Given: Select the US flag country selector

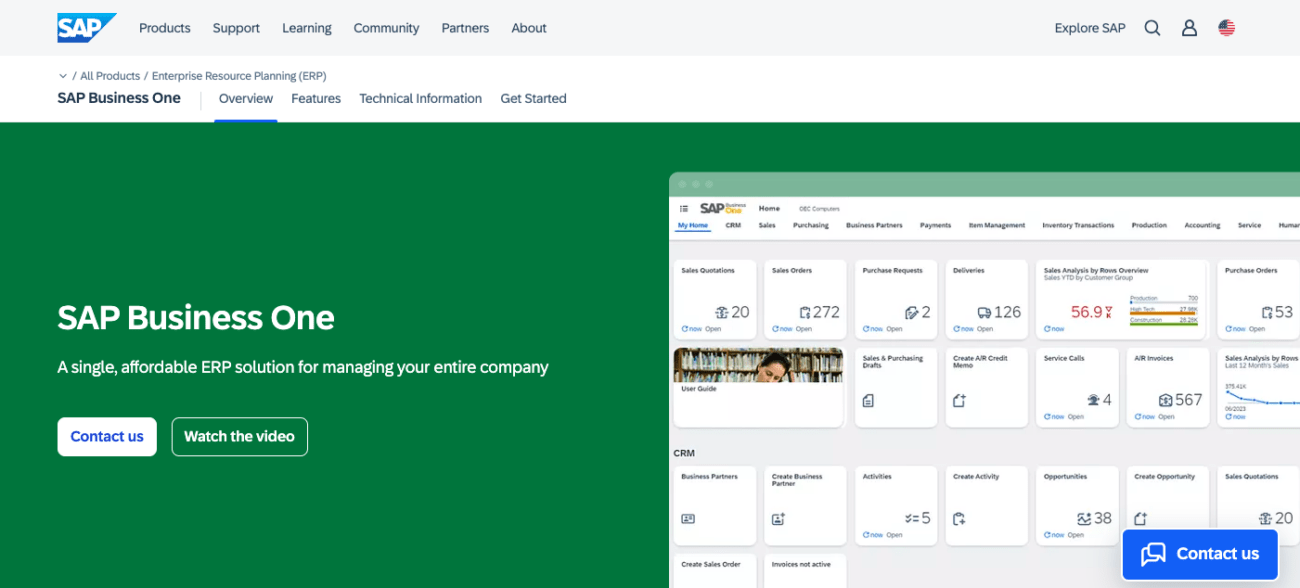Looking at the screenshot, I should [1226, 28].
